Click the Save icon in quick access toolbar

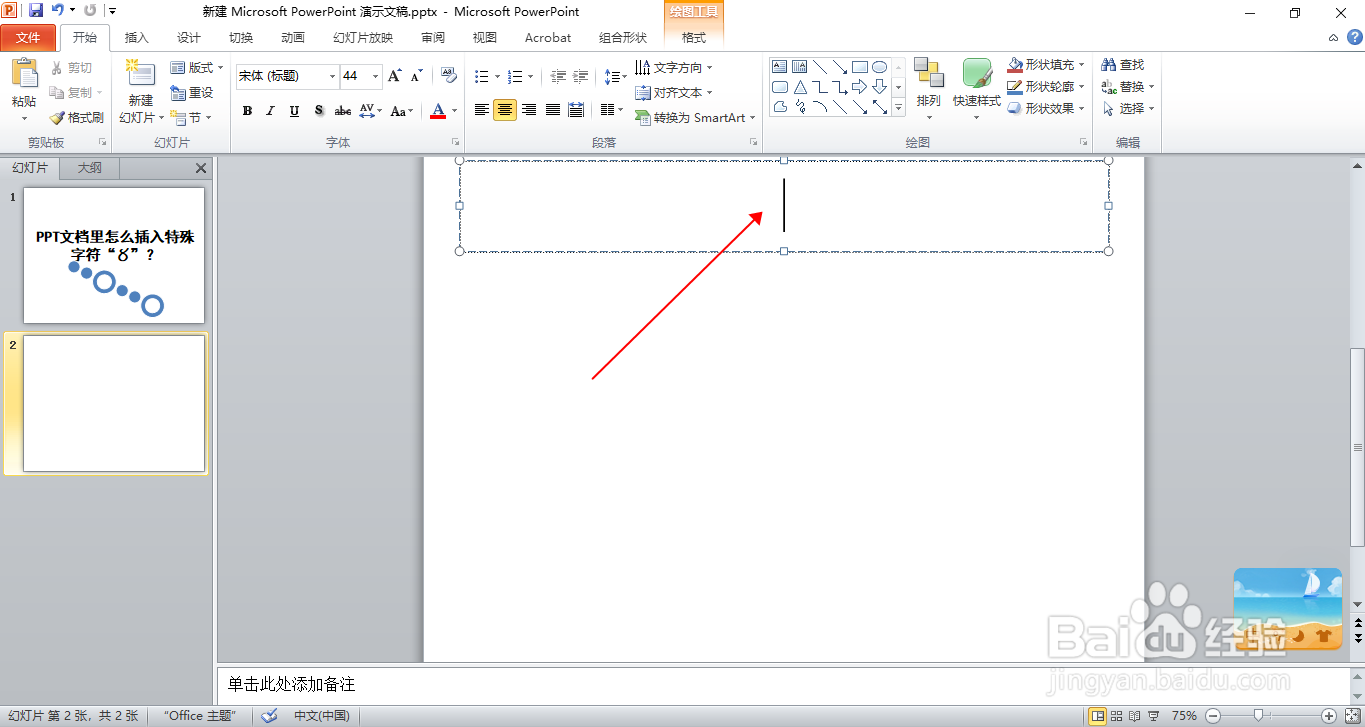[x=36, y=11]
